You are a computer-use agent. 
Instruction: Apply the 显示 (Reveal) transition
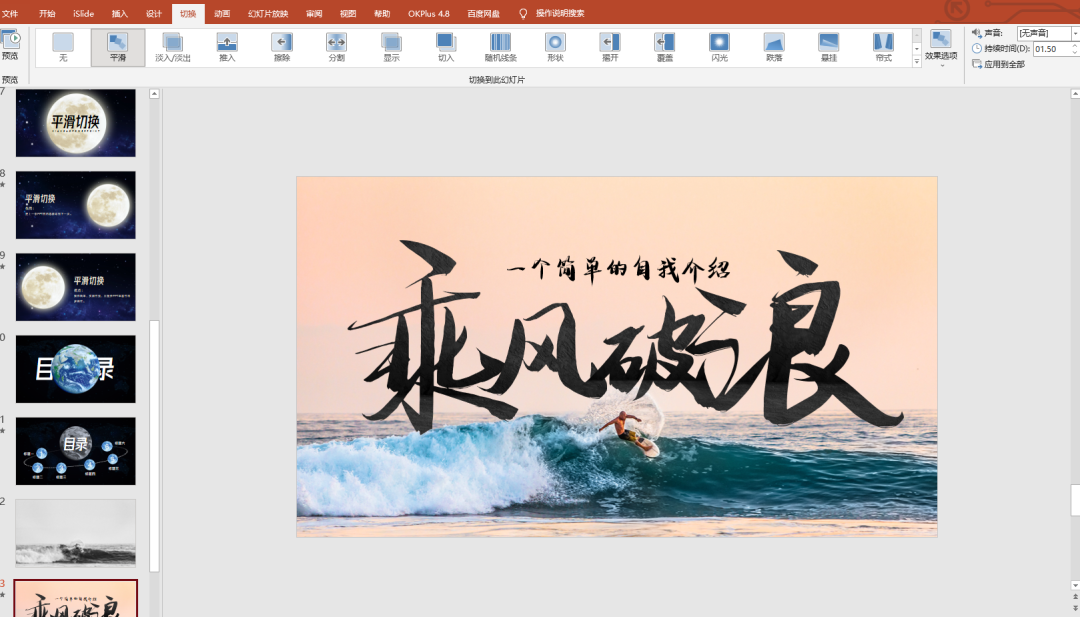tap(391, 48)
